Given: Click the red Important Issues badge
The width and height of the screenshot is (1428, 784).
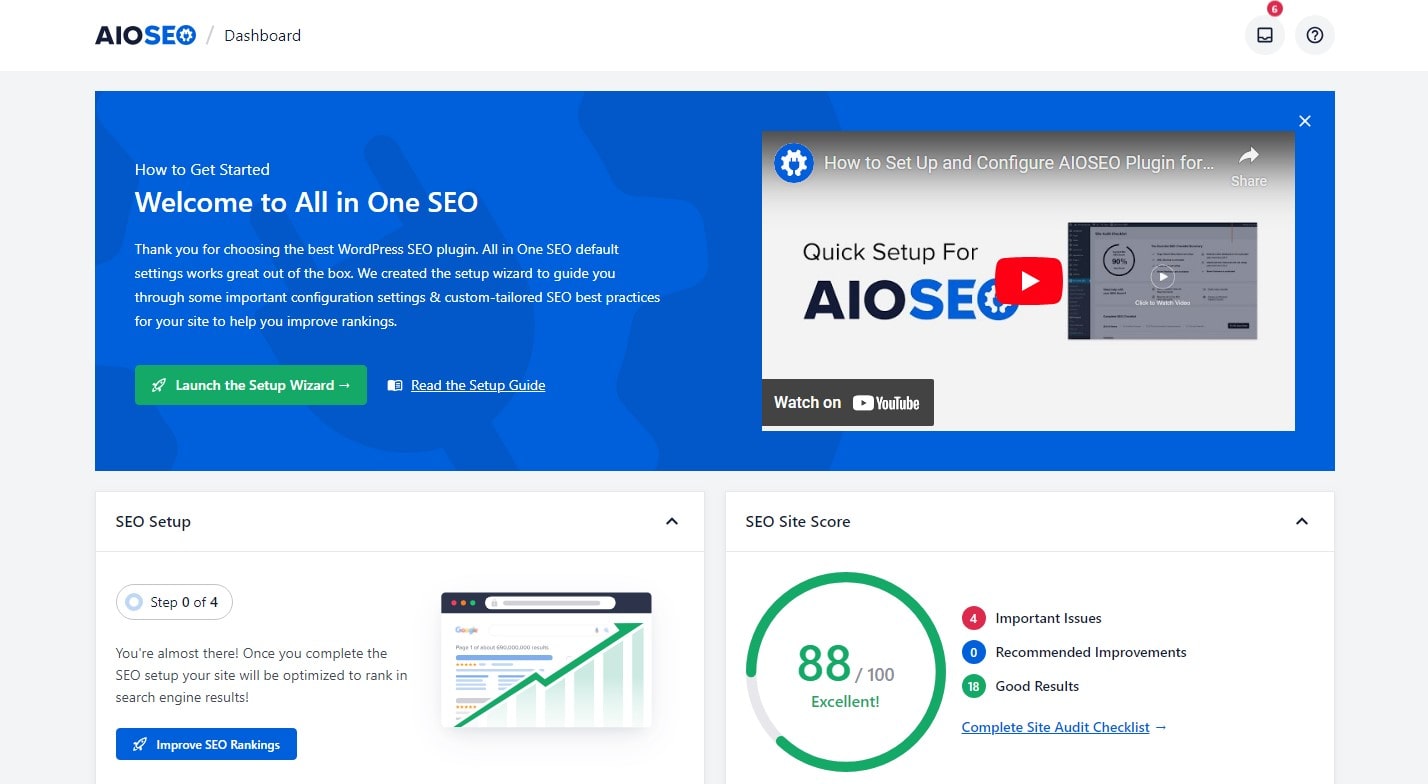Looking at the screenshot, I should pyautogui.click(x=972, y=618).
